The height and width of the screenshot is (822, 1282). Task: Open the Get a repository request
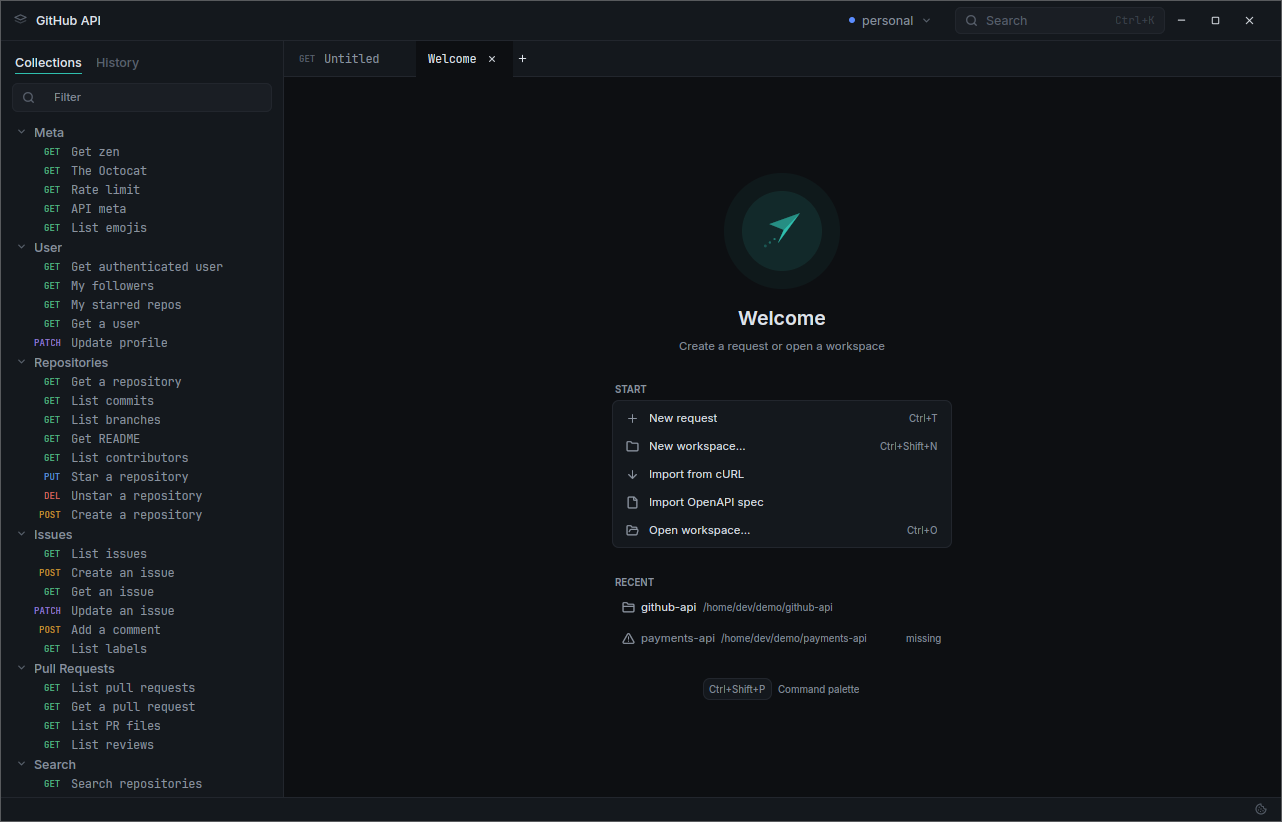point(142,382)
